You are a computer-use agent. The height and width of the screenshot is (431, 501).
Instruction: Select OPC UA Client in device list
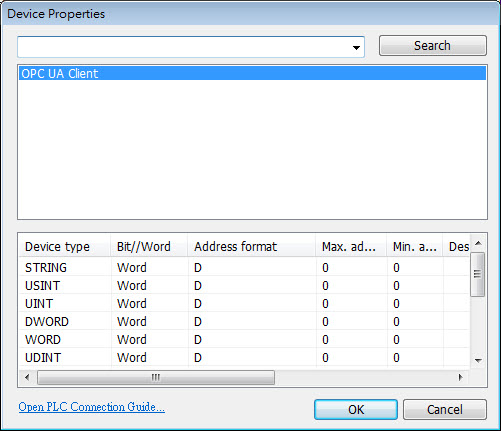point(252,73)
